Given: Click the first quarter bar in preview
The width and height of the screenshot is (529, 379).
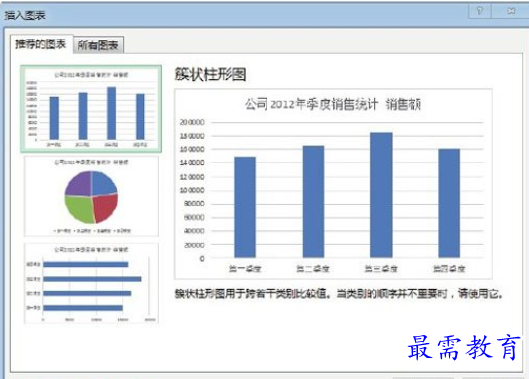Looking at the screenshot, I should click(245, 207).
